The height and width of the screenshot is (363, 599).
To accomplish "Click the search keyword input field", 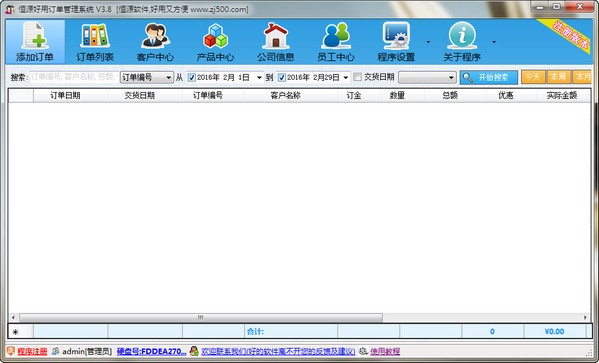I will click(74, 77).
